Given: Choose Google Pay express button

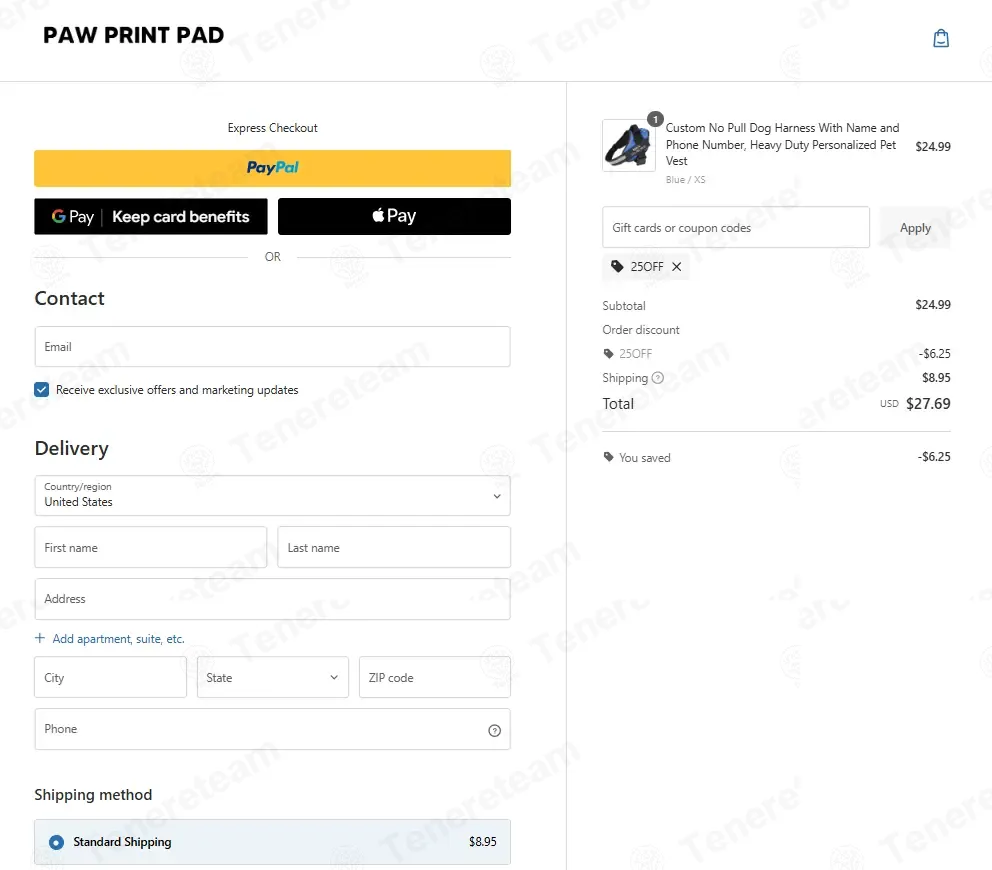Looking at the screenshot, I should (151, 216).
